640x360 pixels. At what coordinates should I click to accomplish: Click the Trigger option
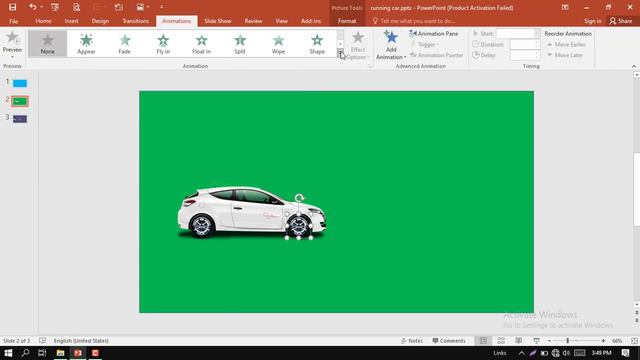pyautogui.click(x=424, y=44)
